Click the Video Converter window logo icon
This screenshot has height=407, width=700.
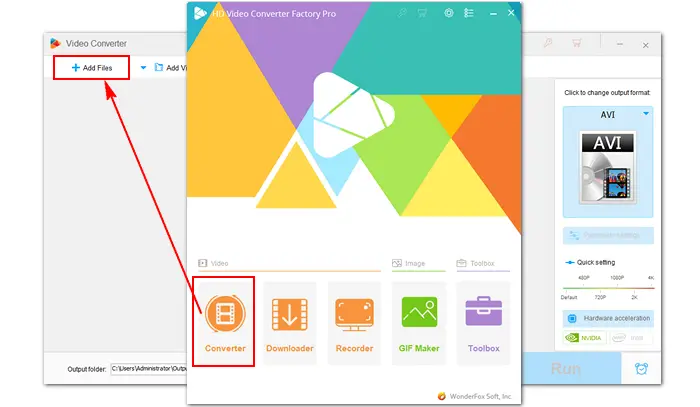[x=55, y=43]
